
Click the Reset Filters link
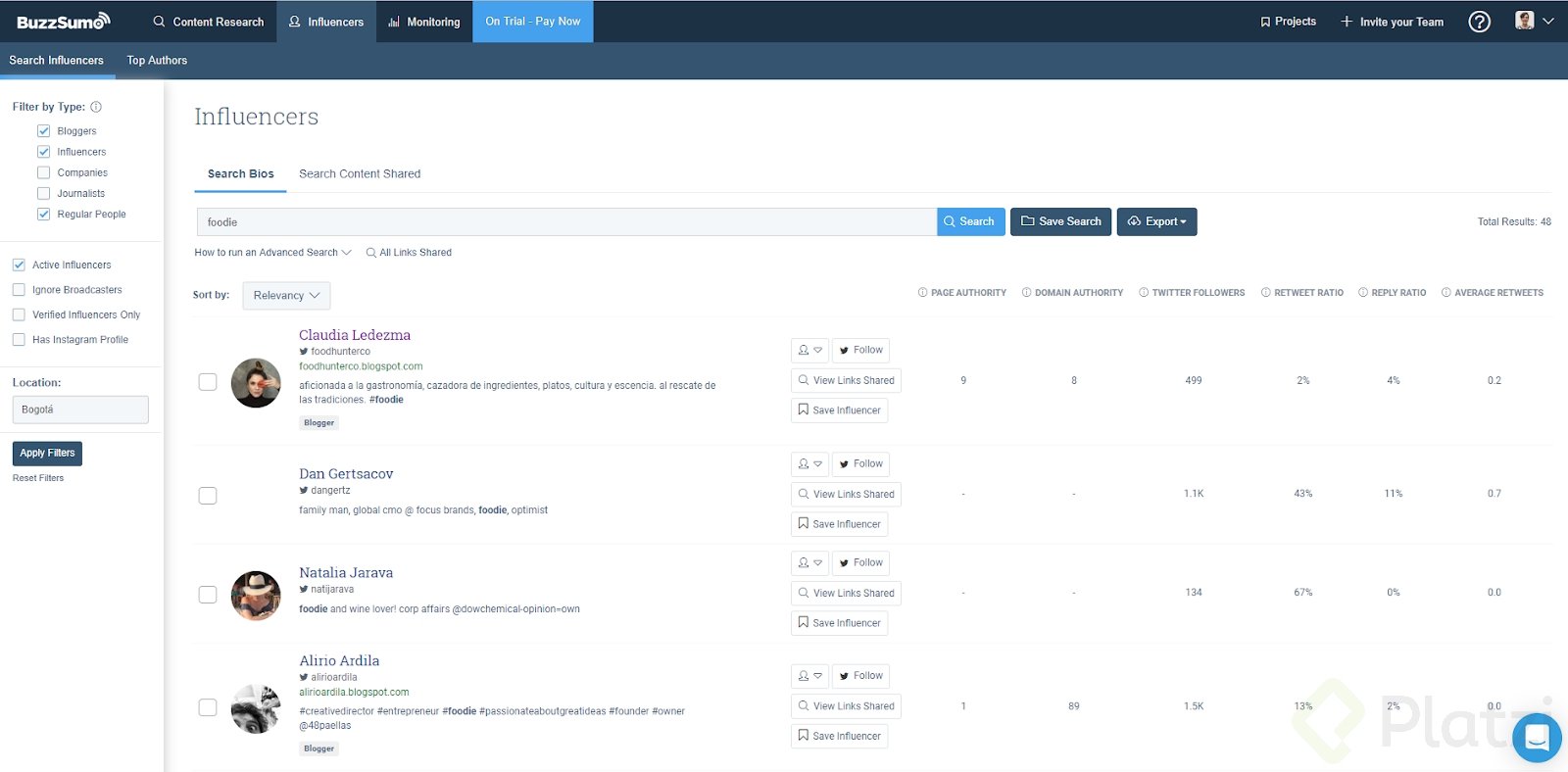coord(38,478)
